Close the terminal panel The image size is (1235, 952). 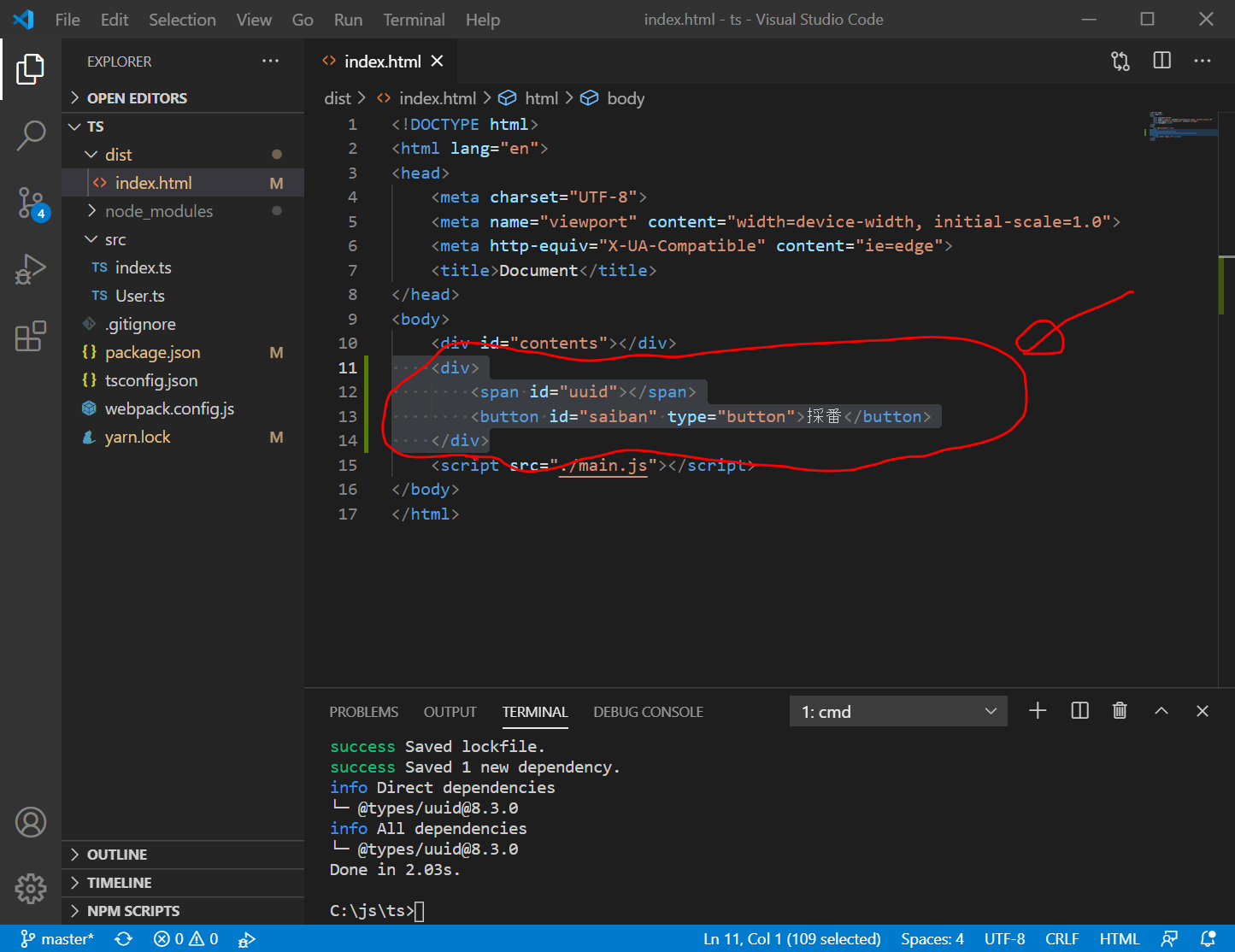[x=1203, y=710]
